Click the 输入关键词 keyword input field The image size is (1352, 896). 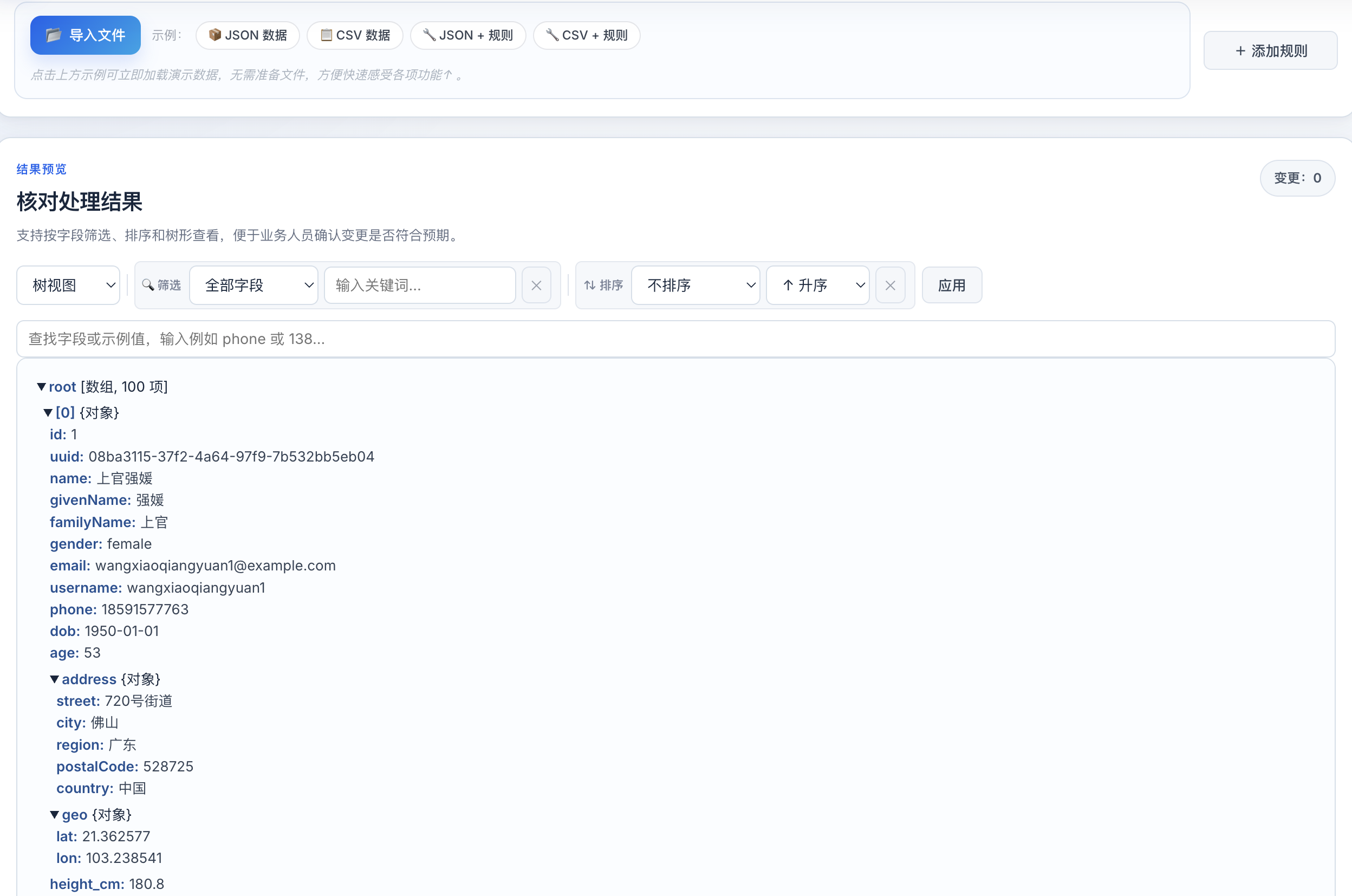pos(419,284)
